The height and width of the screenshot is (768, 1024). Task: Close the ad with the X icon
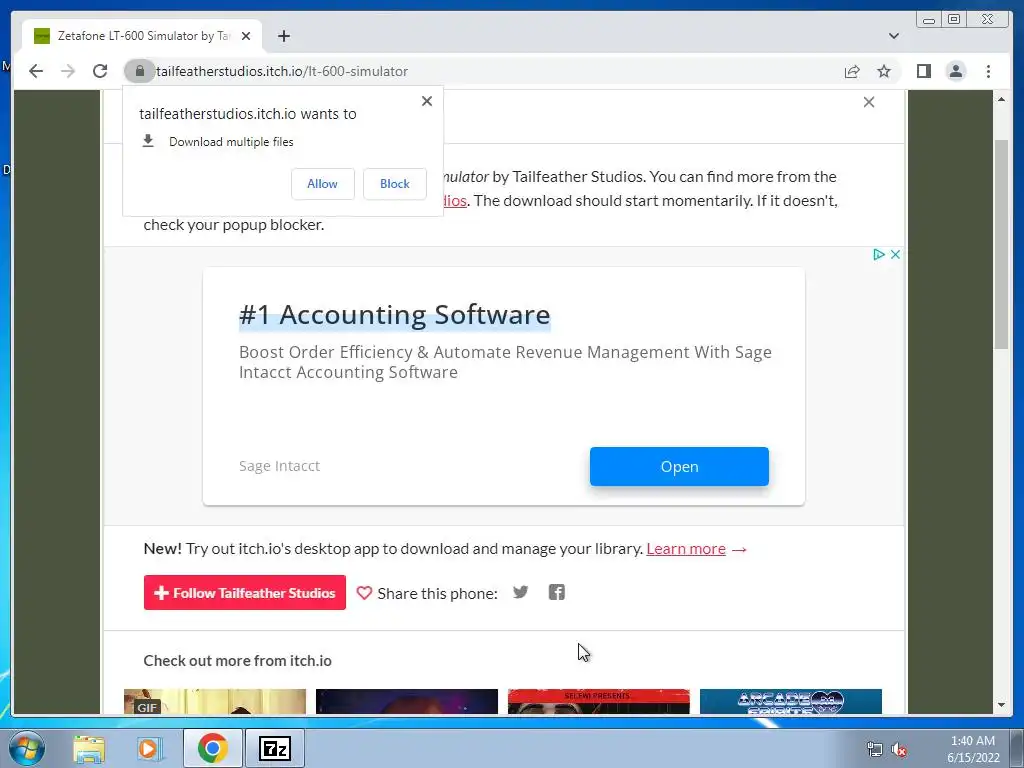[x=895, y=254]
